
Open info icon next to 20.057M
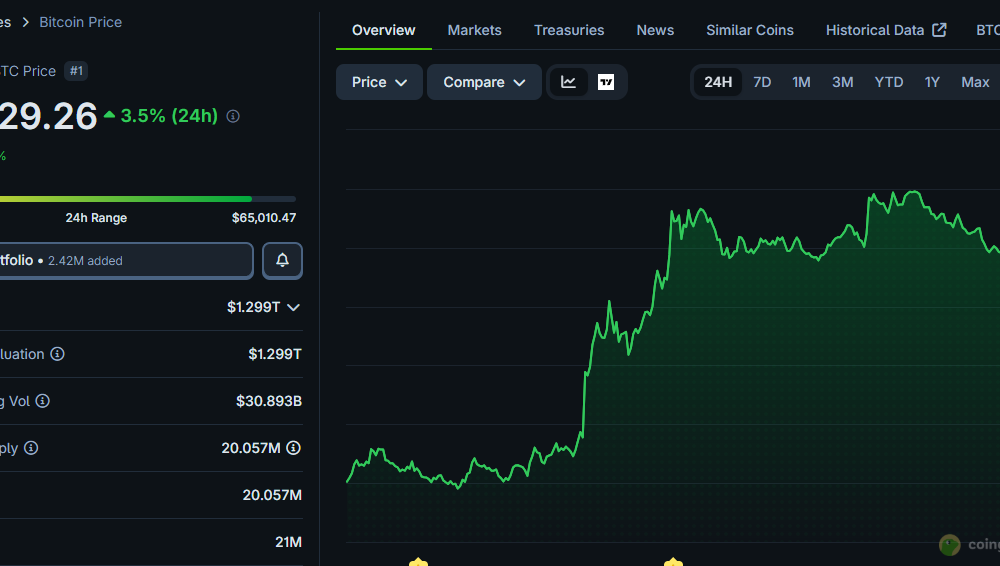pos(293,448)
